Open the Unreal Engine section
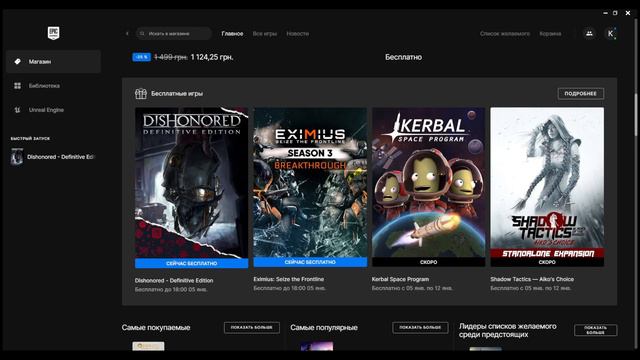The height and width of the screenshot is (360, 640). click(53, 110)
